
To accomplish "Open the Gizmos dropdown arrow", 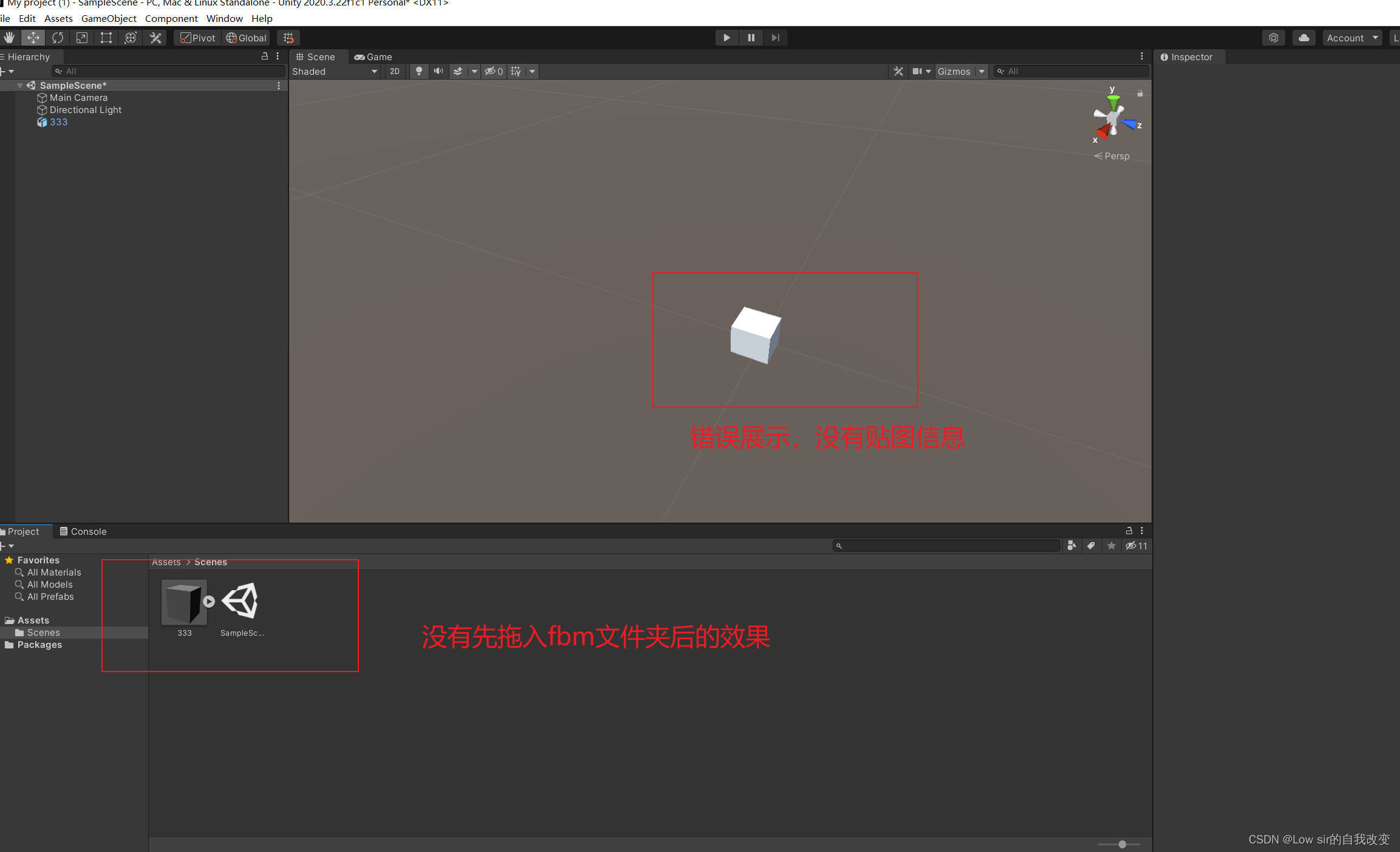I will (x=982, y=71).
